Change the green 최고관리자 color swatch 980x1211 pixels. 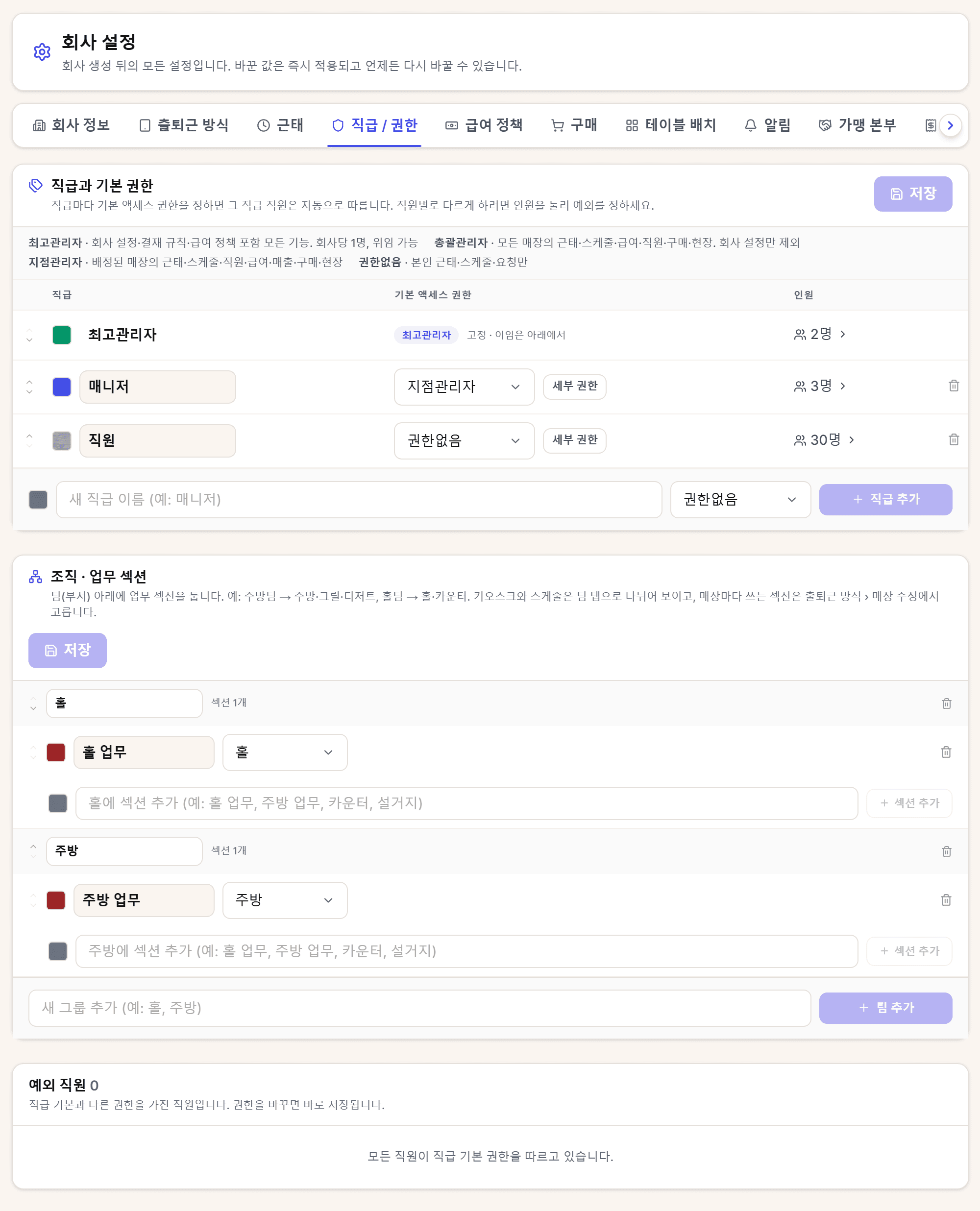[x=62, y=335]
